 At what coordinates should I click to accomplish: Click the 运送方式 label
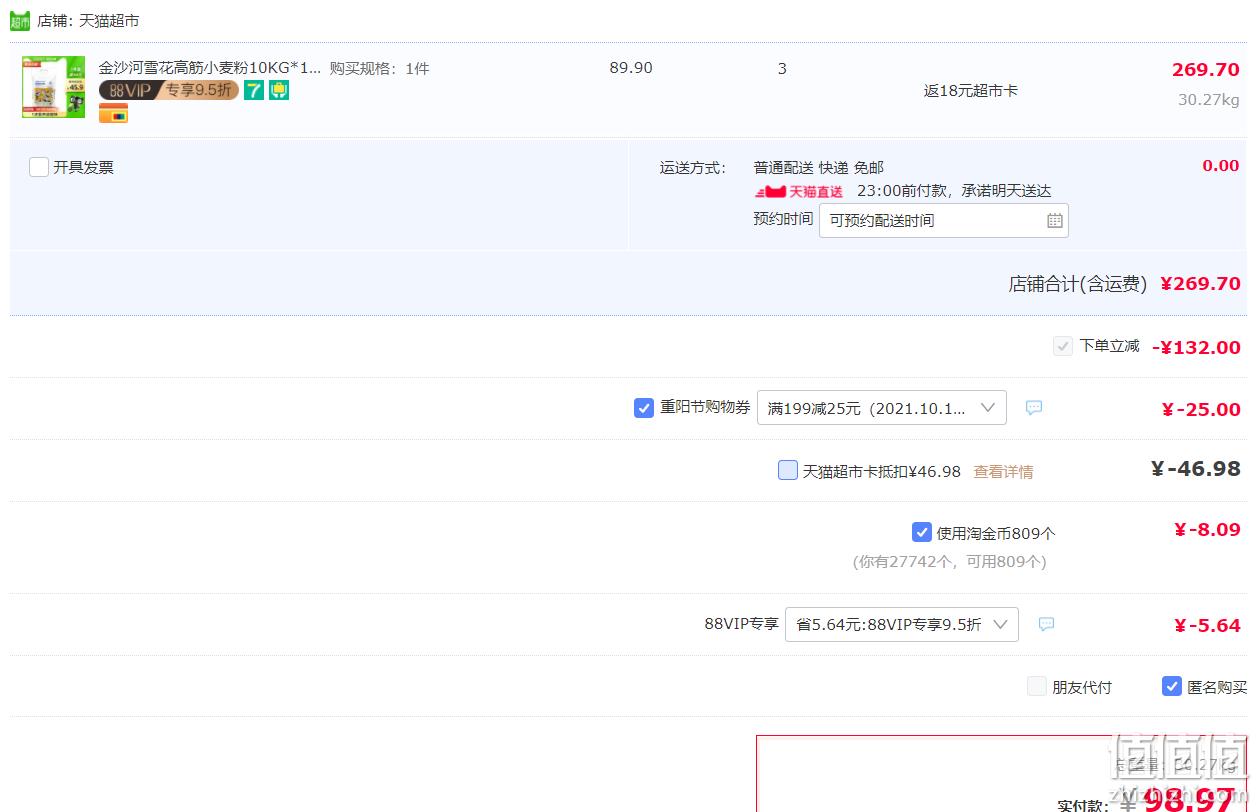click(693, 168)
